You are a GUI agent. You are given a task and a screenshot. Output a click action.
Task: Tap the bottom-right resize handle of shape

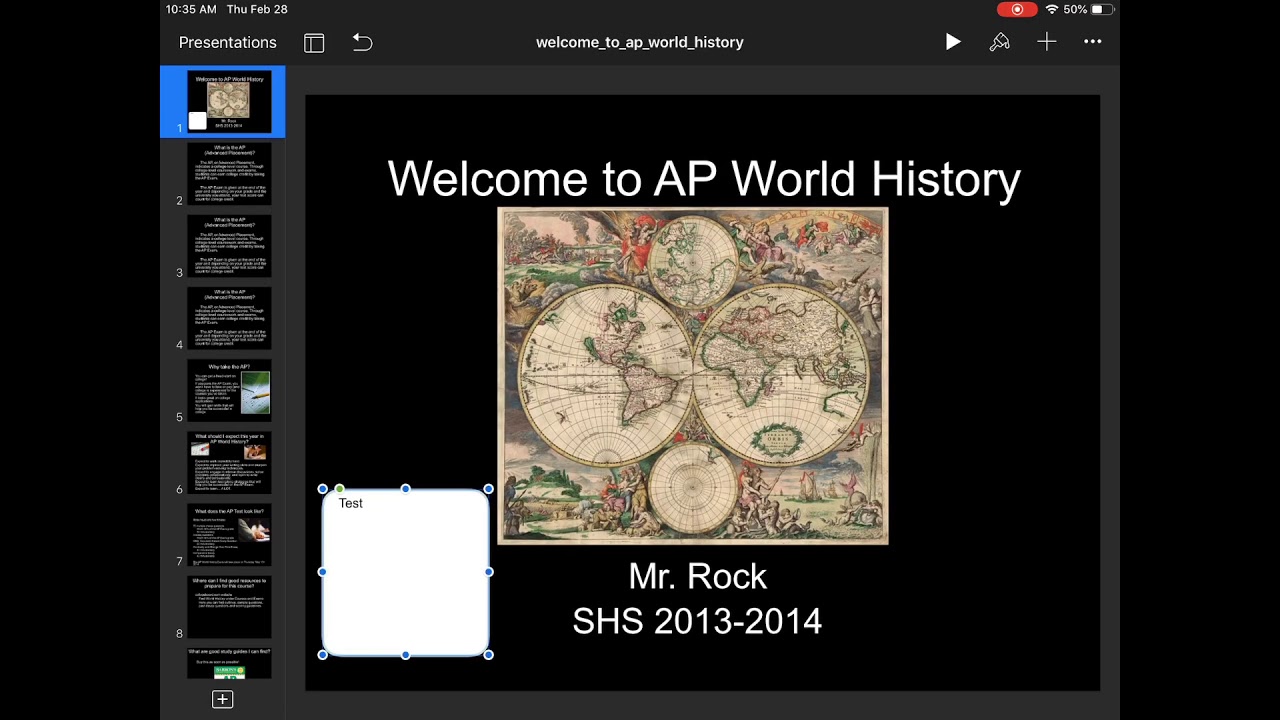pos(488,655)
